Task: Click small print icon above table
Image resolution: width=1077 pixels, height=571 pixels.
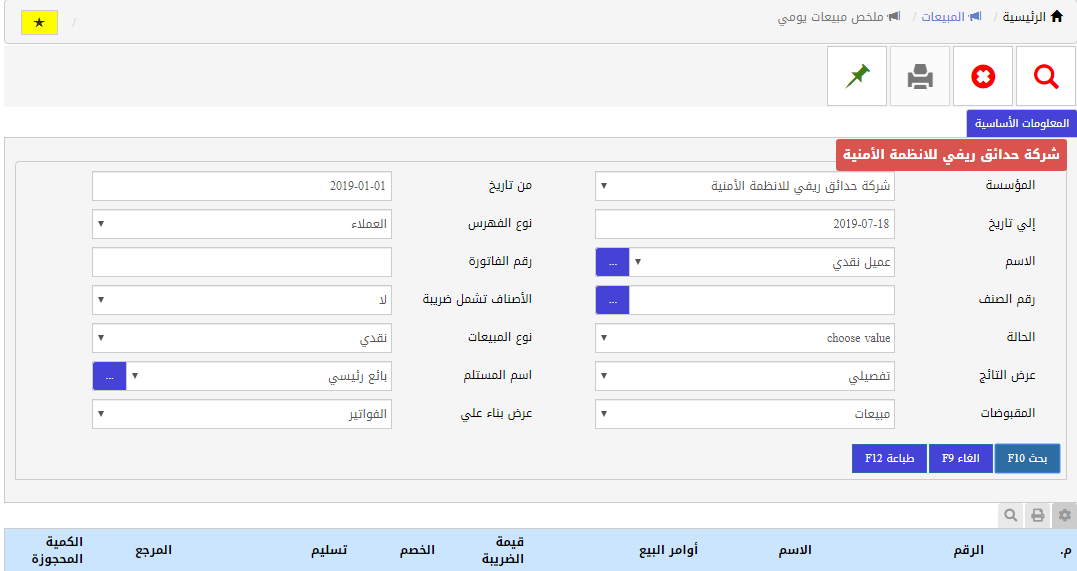Action: tap(1038, 515)
